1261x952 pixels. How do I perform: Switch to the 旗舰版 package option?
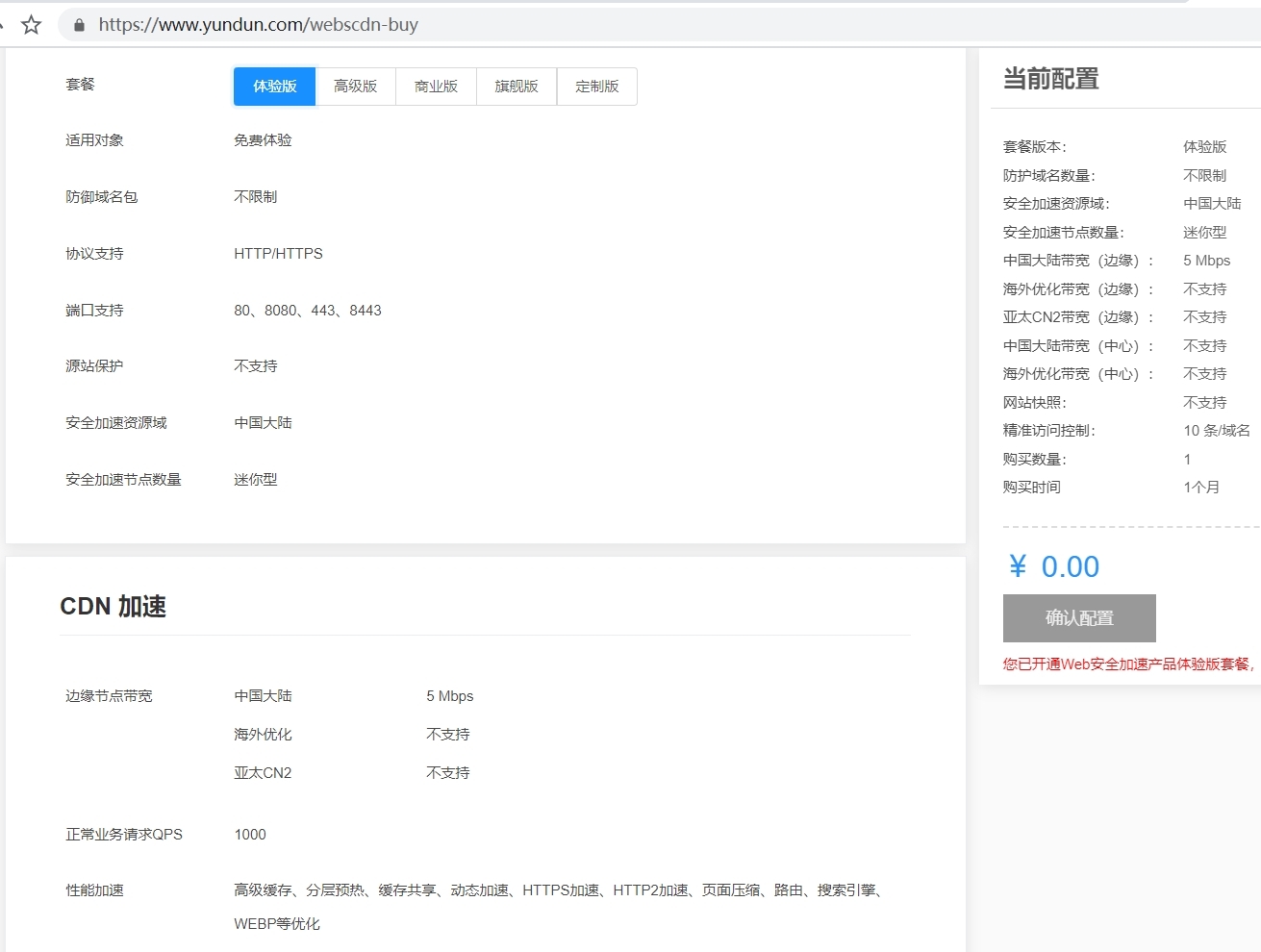point(516,87)
